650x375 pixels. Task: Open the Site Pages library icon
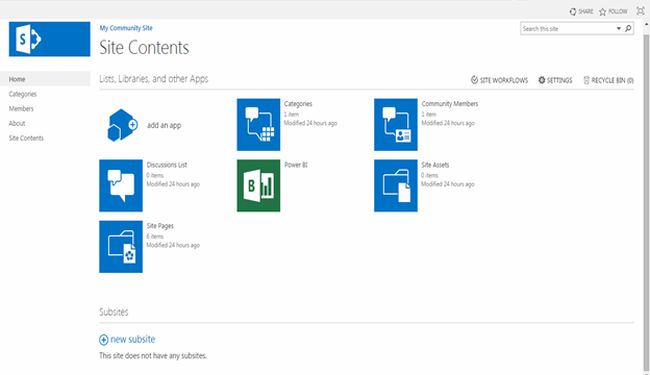[121, 247]
